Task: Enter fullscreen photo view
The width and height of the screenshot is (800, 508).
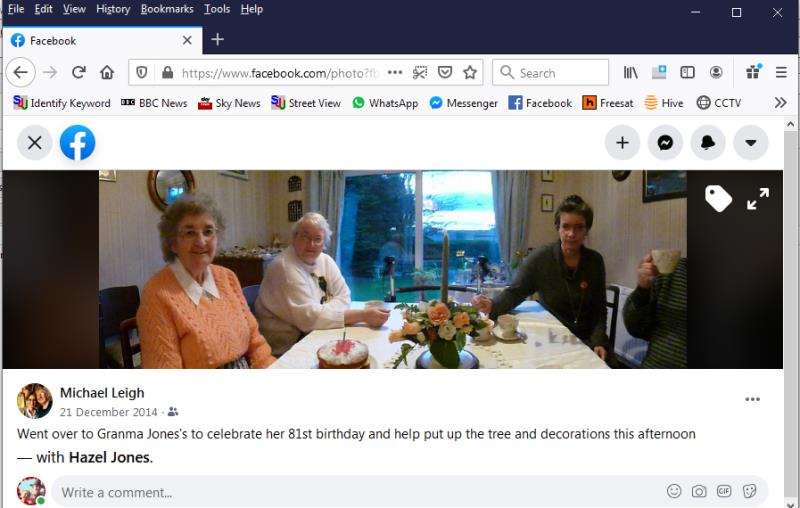Action: [758, 199]
